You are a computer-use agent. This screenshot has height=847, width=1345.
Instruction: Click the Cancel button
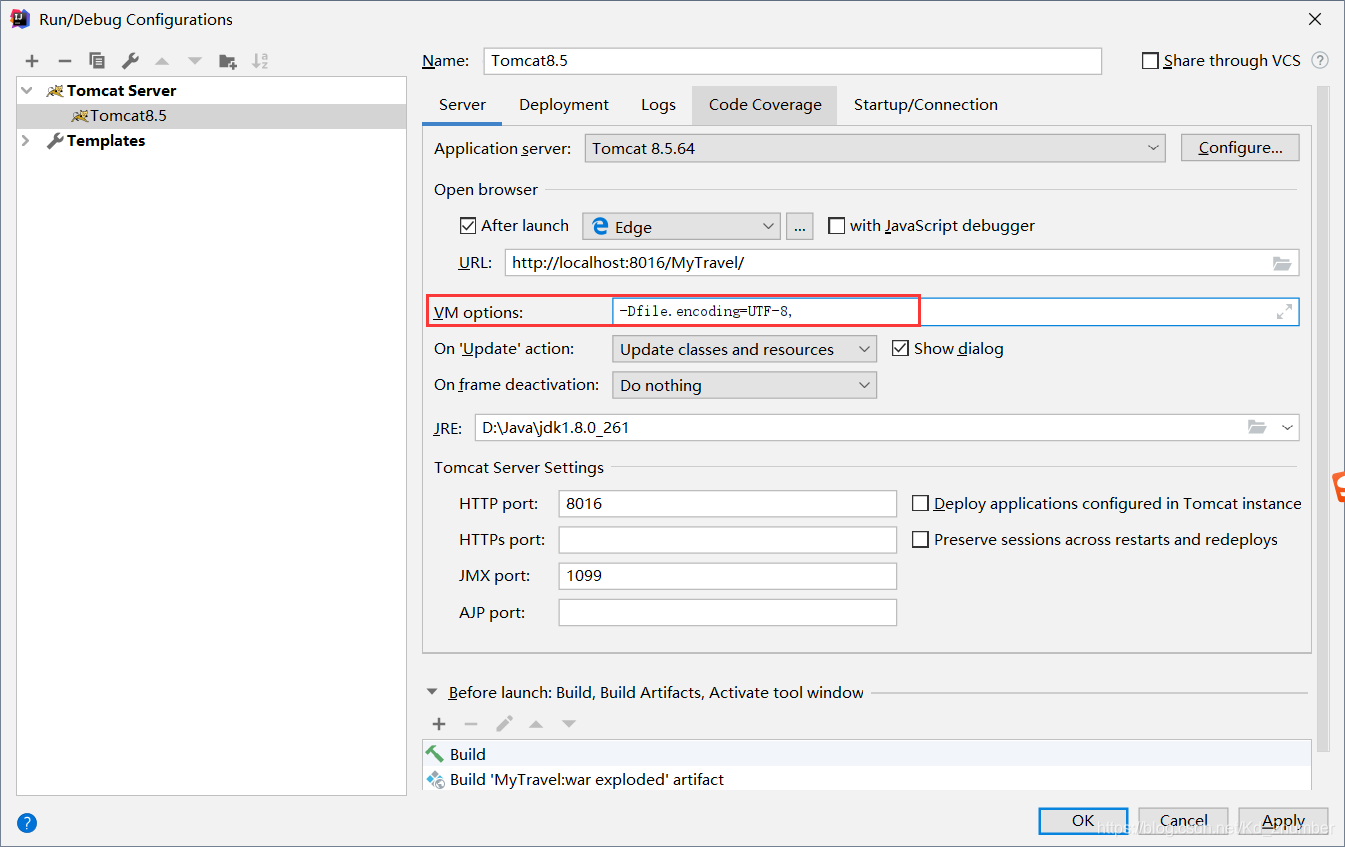(1183, 821)
